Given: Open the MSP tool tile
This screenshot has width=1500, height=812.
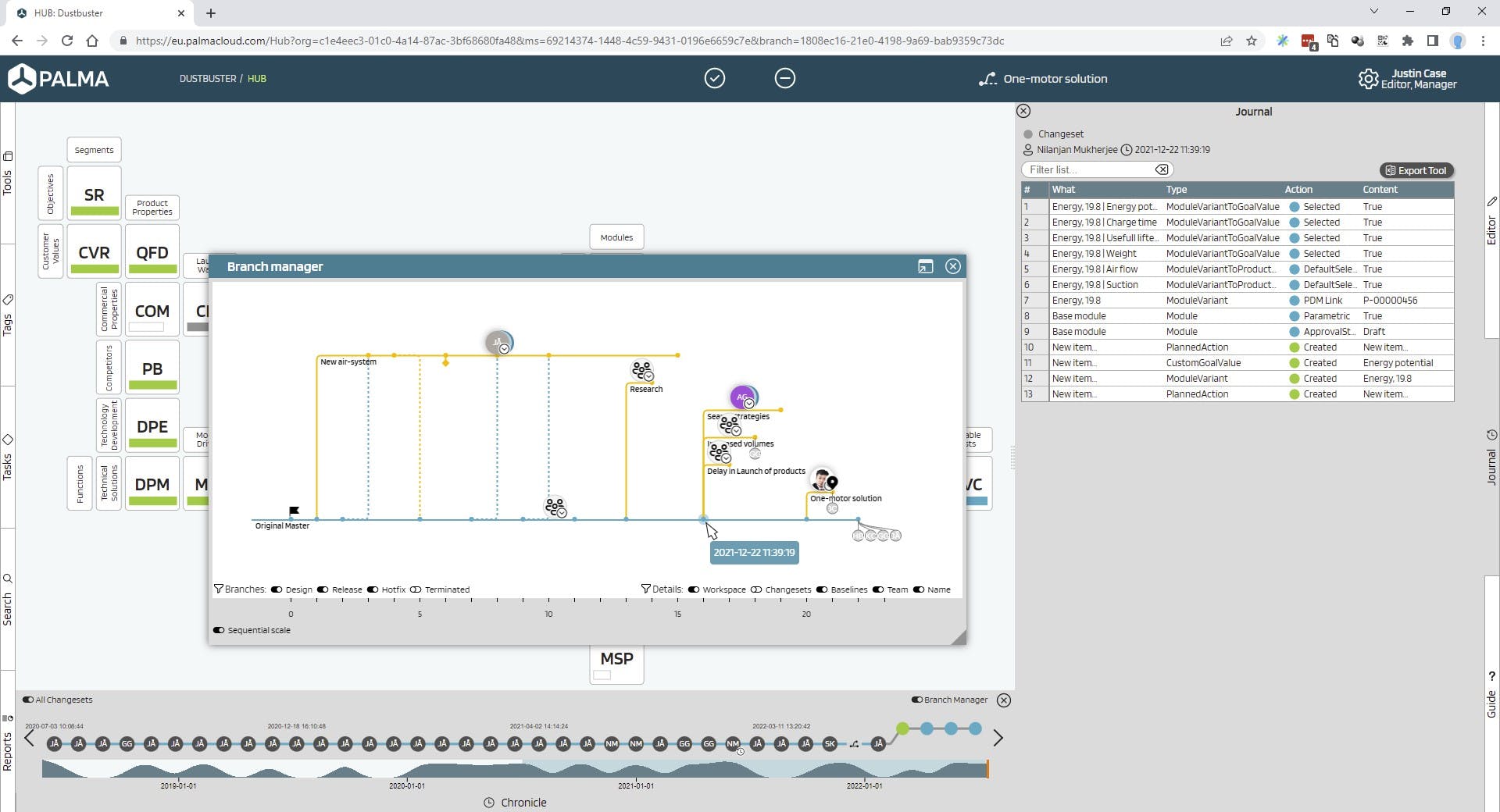Looking at the screenshot, I should pos(616,664).
